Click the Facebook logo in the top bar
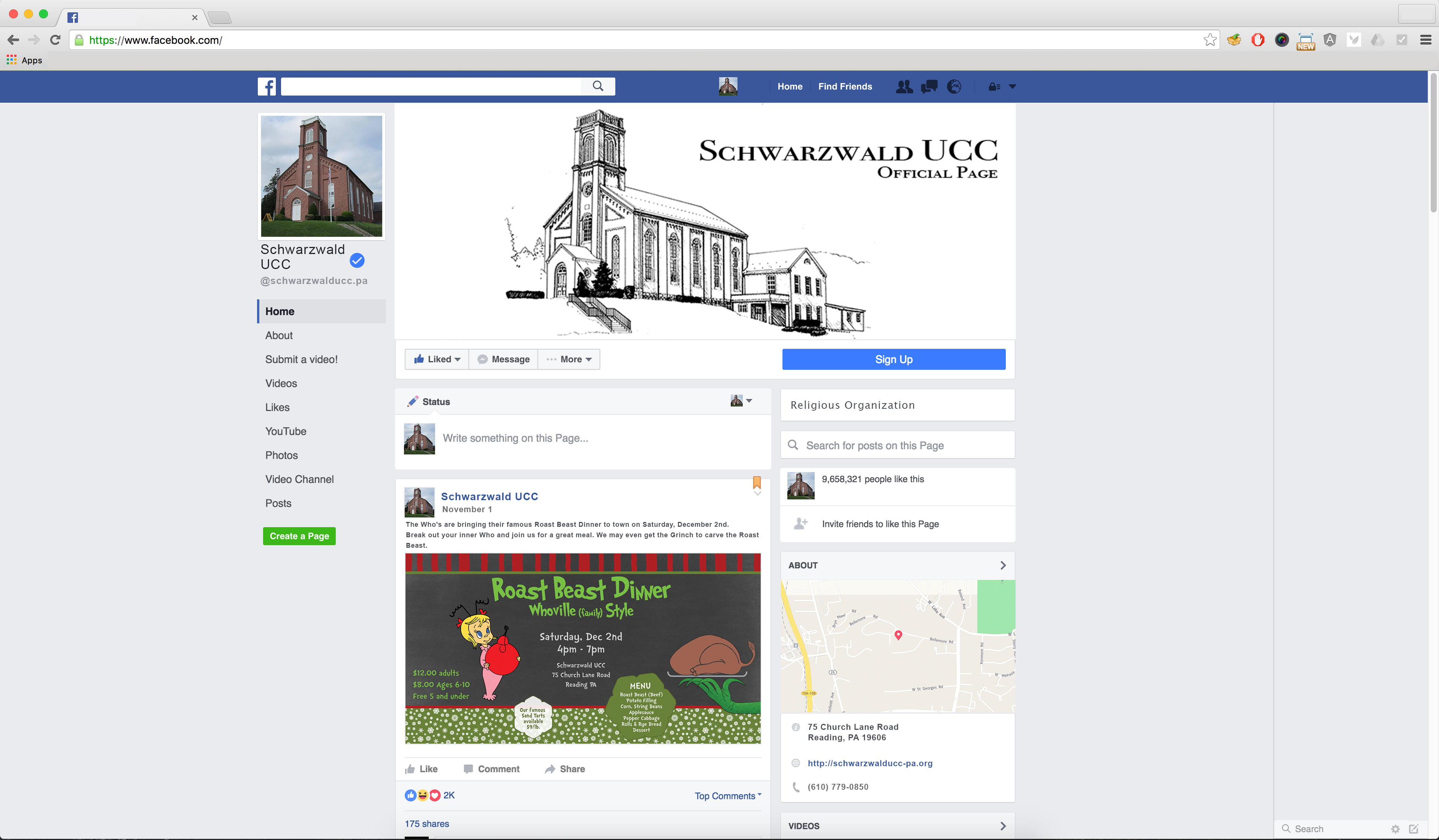 (267, 87)
